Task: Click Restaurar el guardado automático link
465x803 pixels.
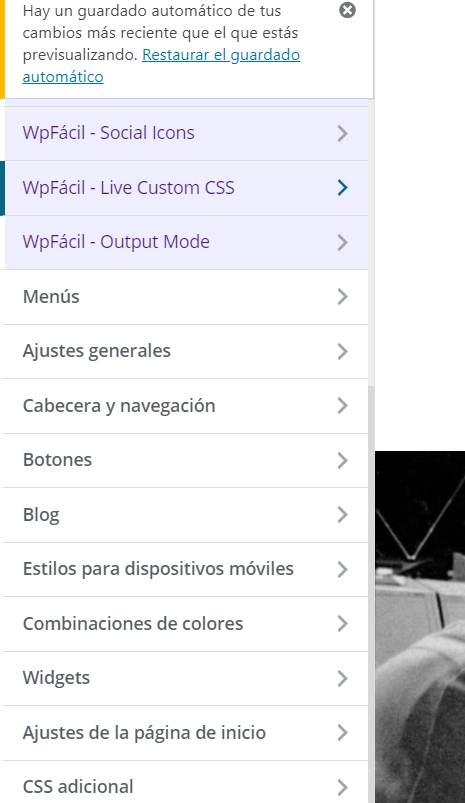Action: tap(161, 66)
